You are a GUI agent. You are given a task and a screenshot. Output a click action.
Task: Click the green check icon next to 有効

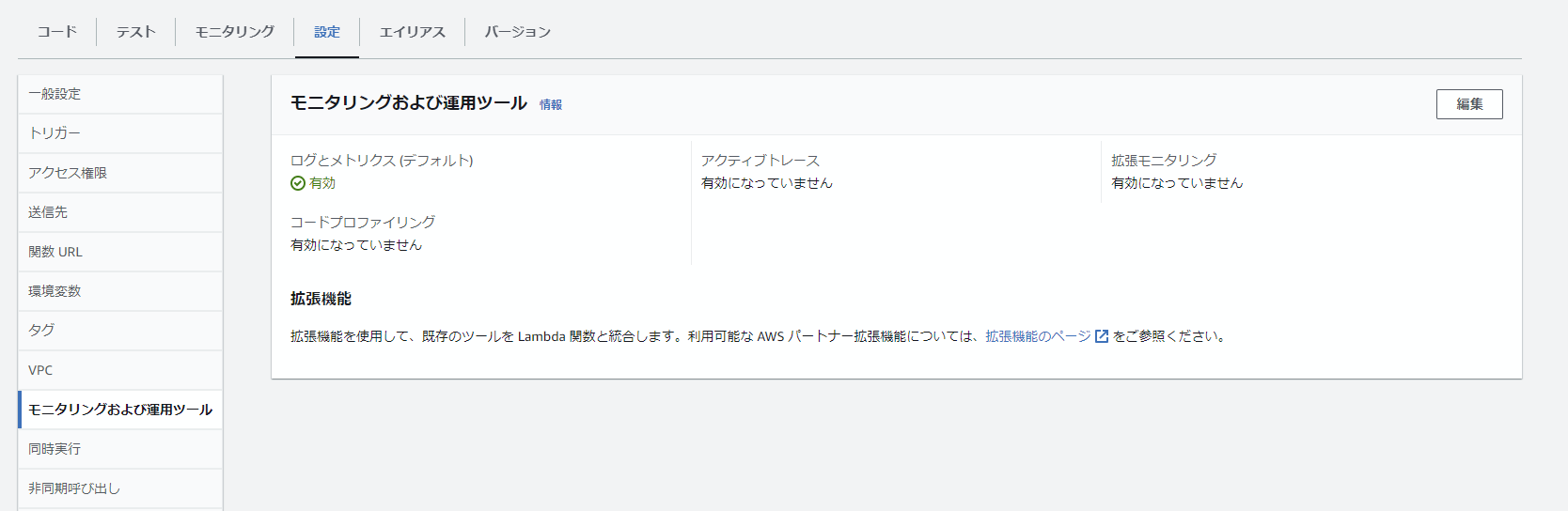click(298, 183)
